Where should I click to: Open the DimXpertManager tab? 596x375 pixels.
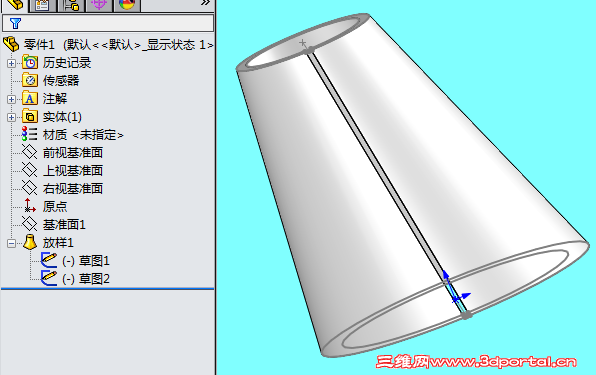99,5
